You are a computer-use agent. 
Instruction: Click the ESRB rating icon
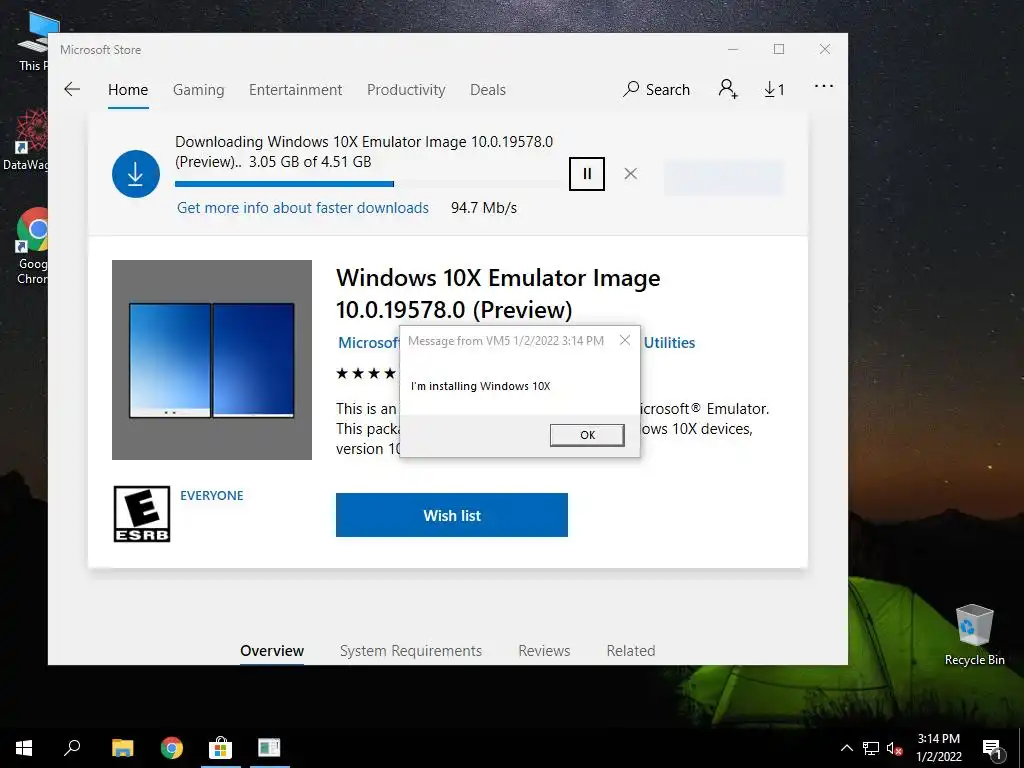click(142, 514)
